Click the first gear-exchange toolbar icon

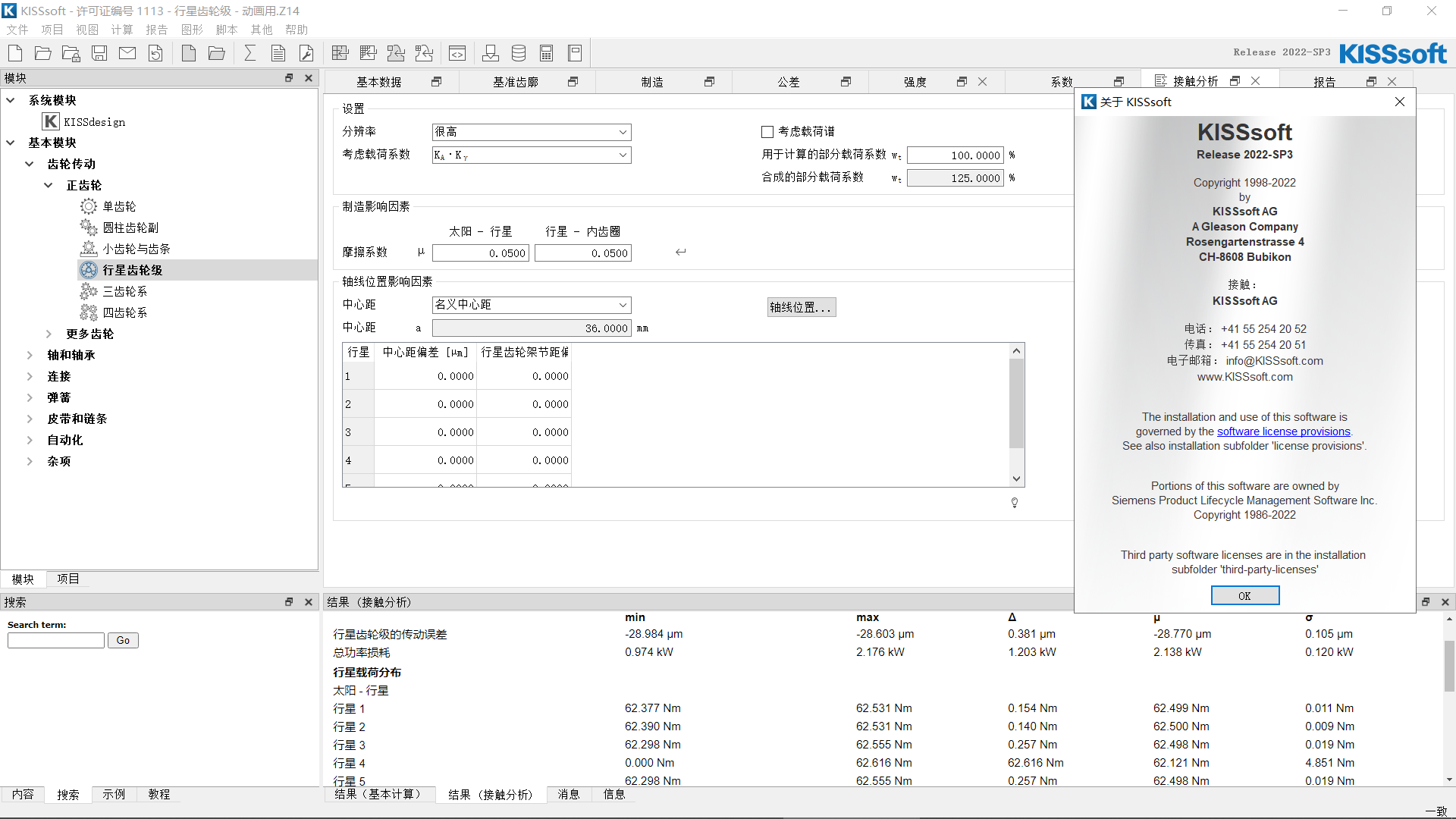(396, 53)
